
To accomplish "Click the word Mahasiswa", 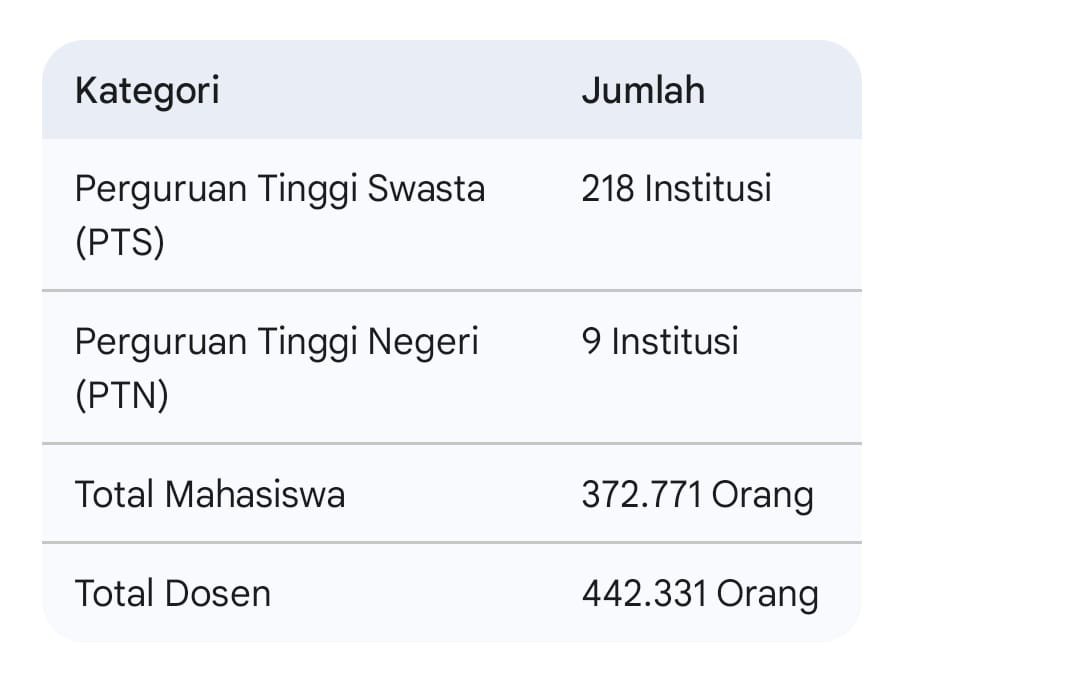I will (255, 494).
